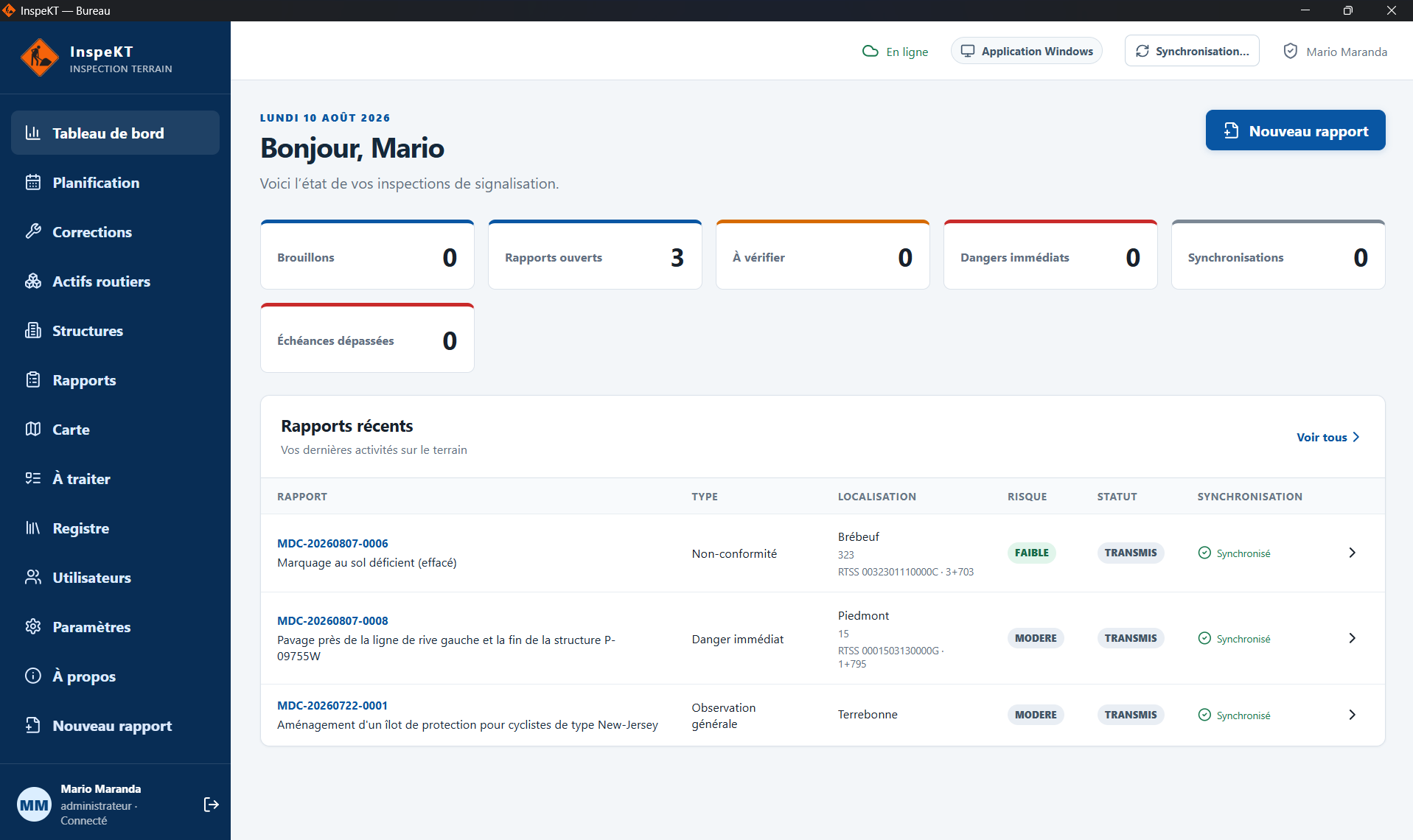Click the Brébeuf location text
Image resolution: width=1413 pixels, height=840 pixels.
(x=859, y=536)
